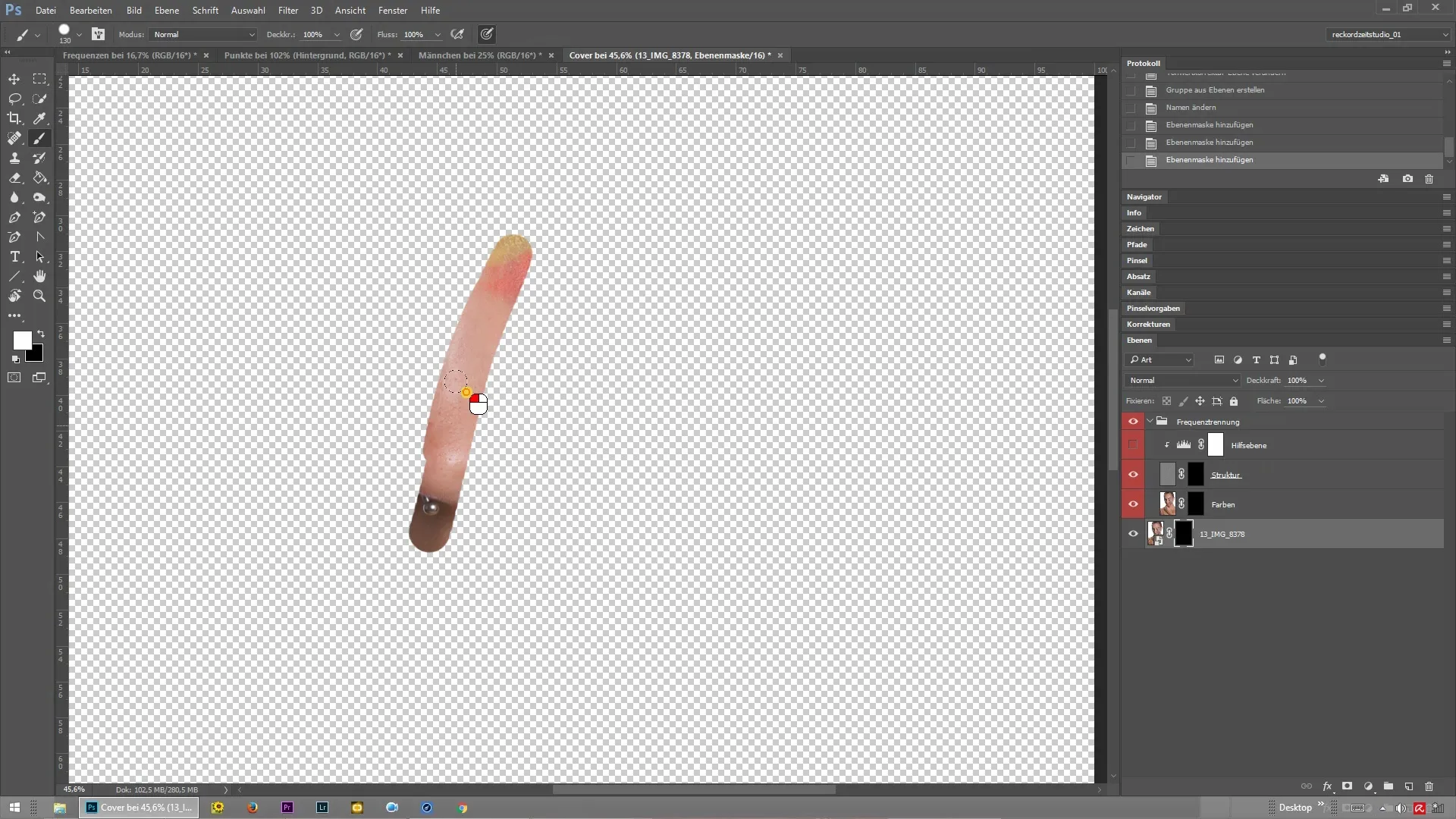Select the Hand tool
1456x819 pixels.
click(x=39, y=276)
